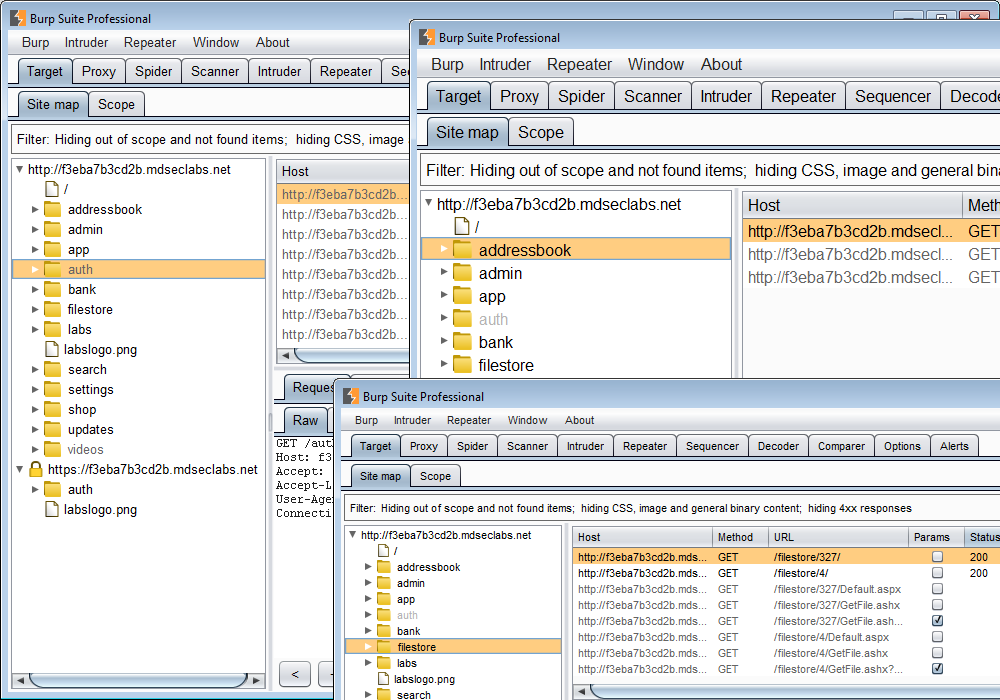The image size is (1000, 700).
Task: Open the Scope sub-tab in the back-left window
Action: coord(116,105)
